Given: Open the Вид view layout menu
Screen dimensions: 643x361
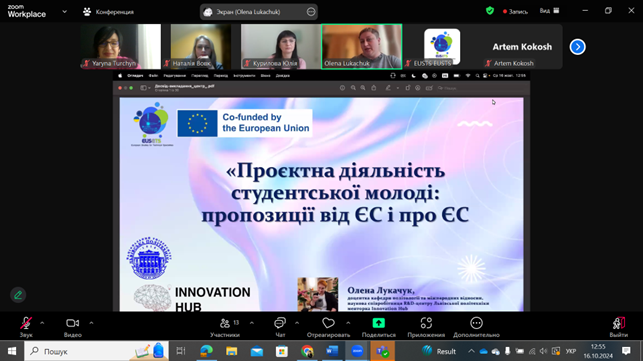Looking at the screenshot, I should (x=550, y=11).
